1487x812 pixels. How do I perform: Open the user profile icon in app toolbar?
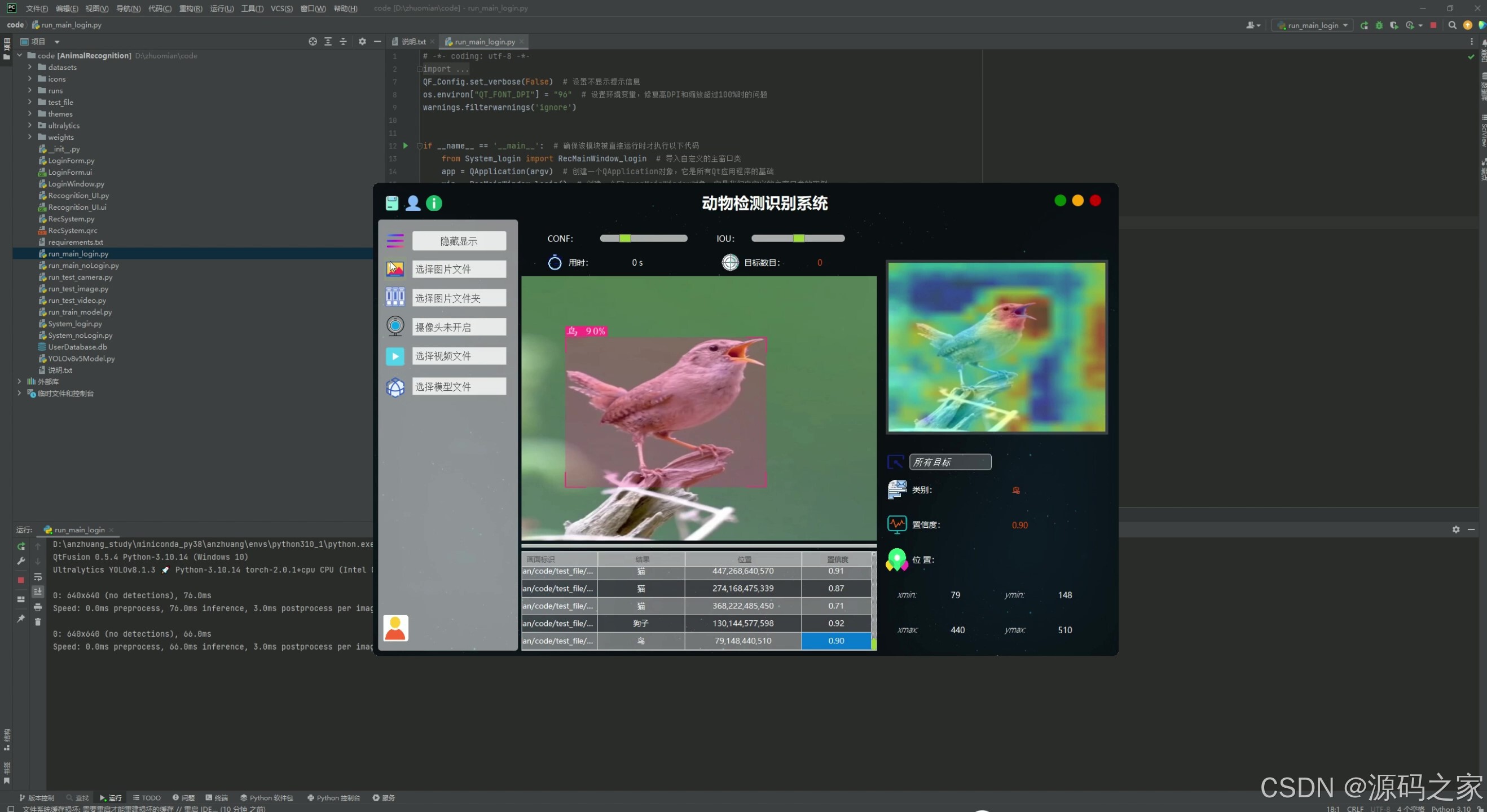[413, 202]
